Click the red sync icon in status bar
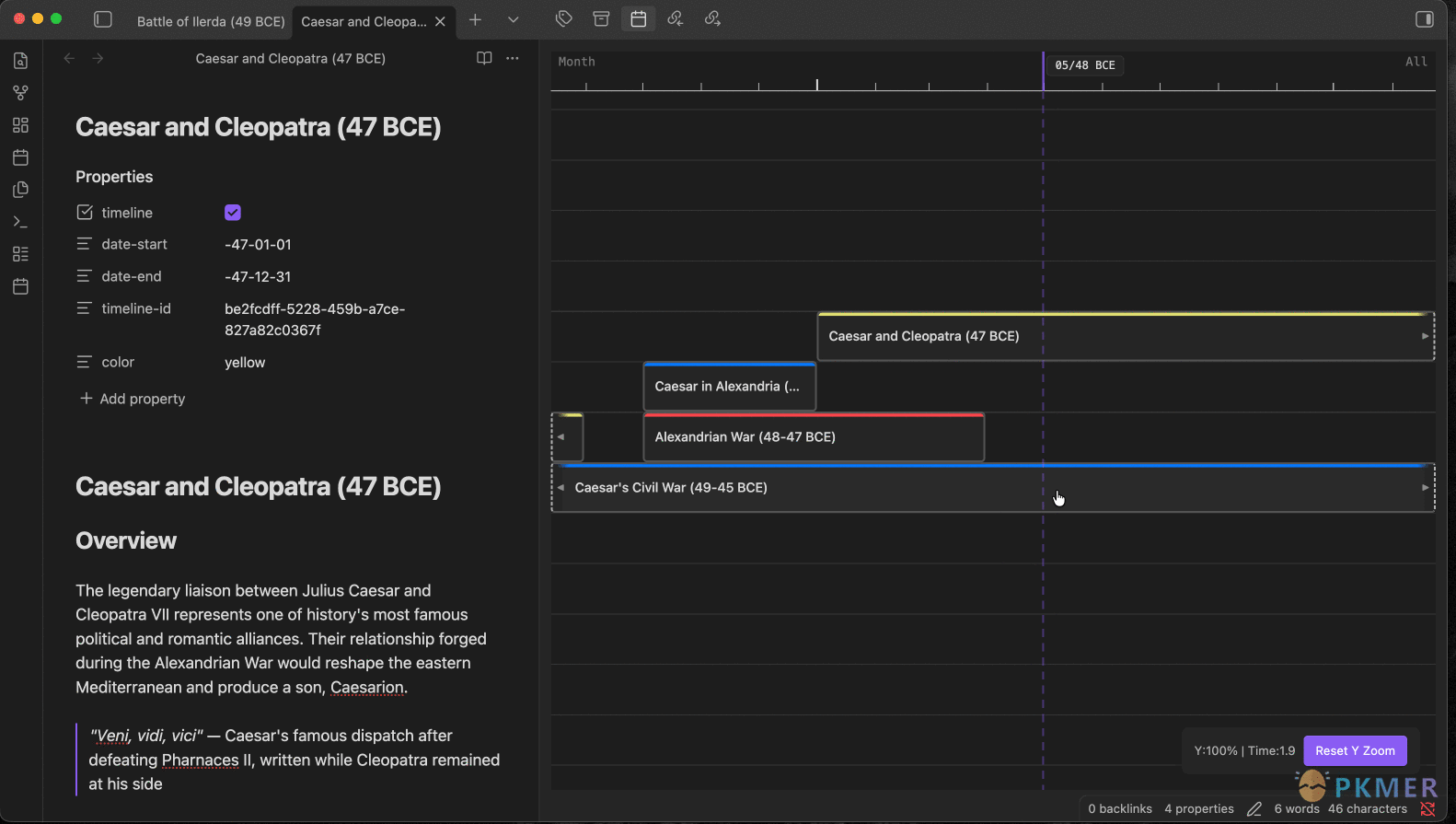The height and width of the screenshot is (824, 1456). [1427, 808]
